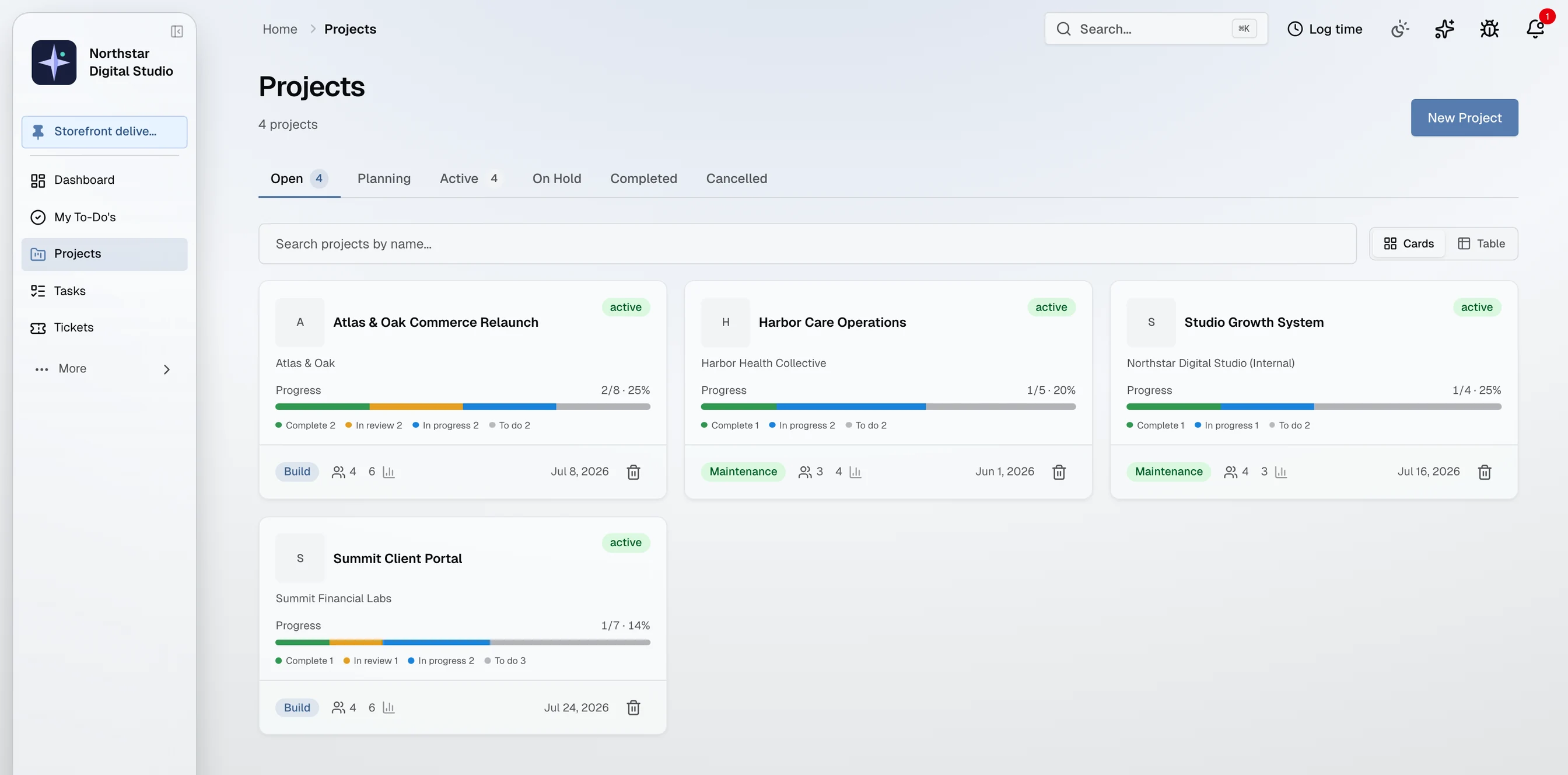
Task: Switch to the Open tab
Action: coord(299,179)
